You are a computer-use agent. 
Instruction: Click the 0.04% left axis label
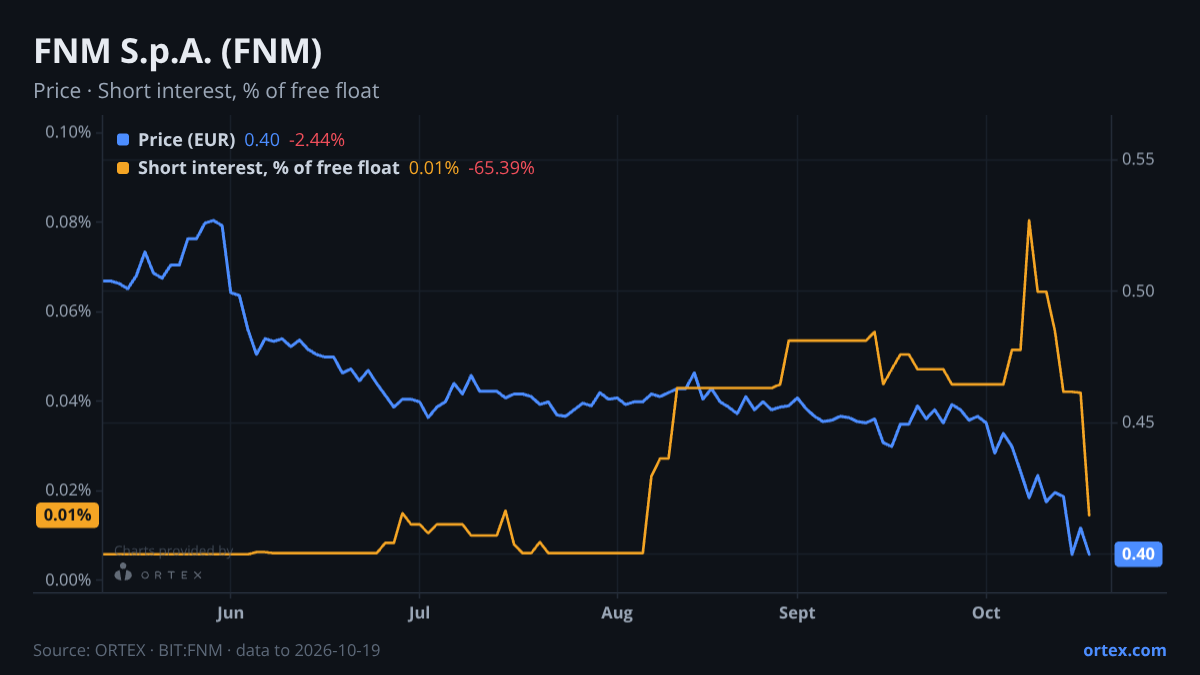(x=68, y=401)
